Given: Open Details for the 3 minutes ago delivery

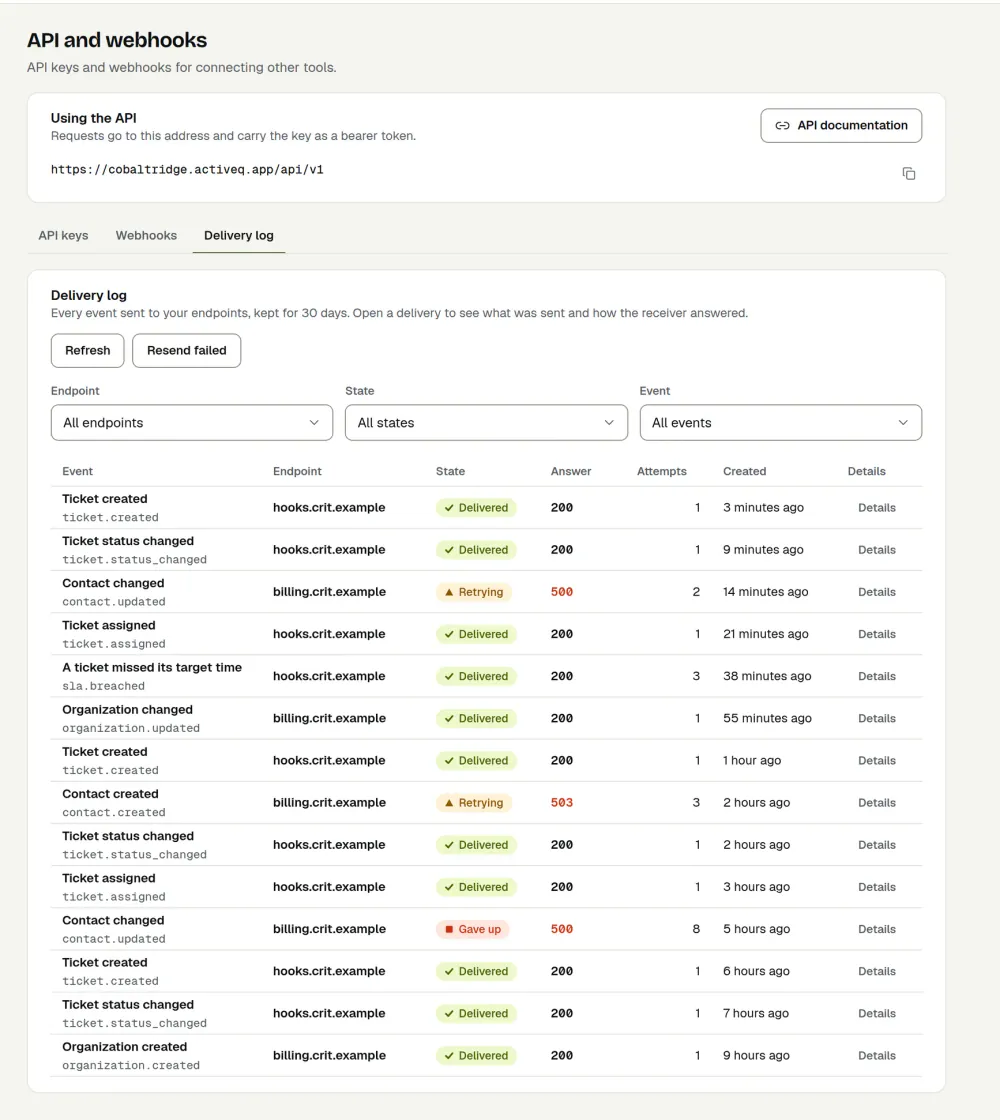Looking at the screenshot, I should tap(876, 508).
